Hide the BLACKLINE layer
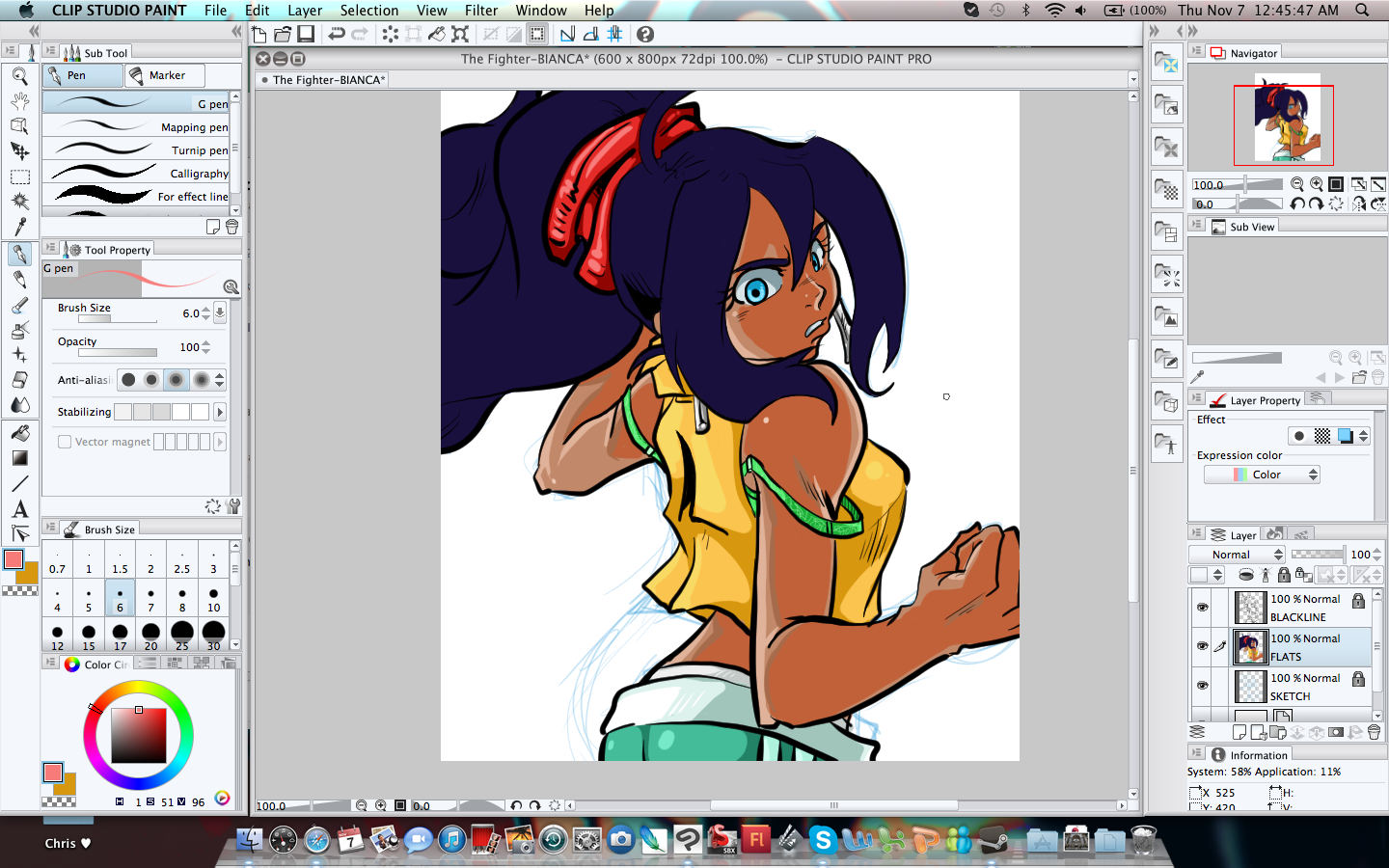The image size is (1389, 868). tap(1202, 607)
